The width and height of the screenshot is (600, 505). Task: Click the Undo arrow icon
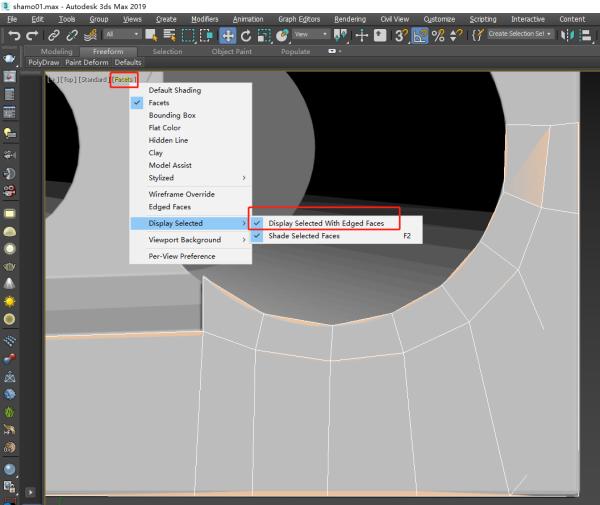tap(14, 36)
